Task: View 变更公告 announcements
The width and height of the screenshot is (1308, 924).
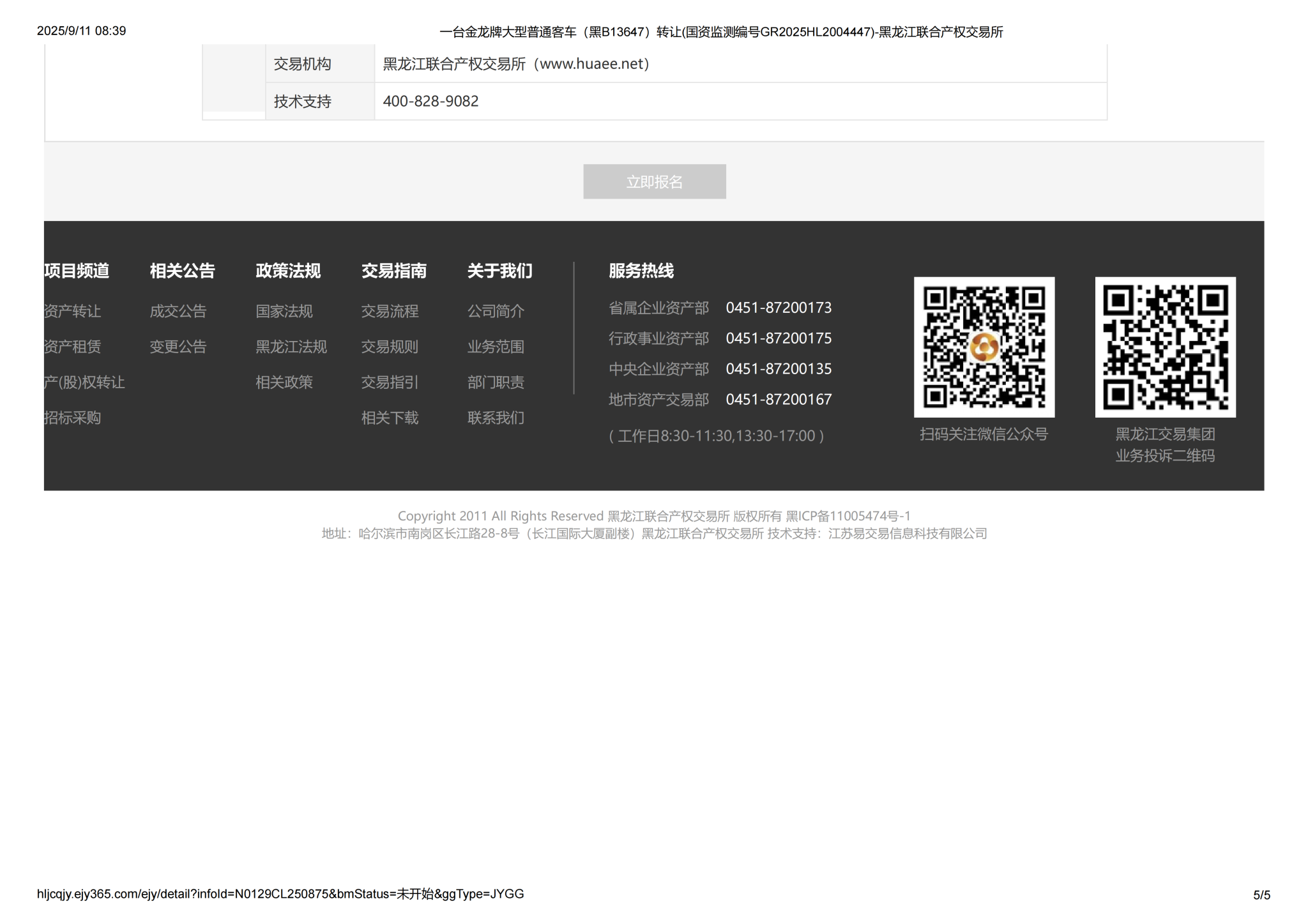Action: pyautogui.click(x=178, y=347)
